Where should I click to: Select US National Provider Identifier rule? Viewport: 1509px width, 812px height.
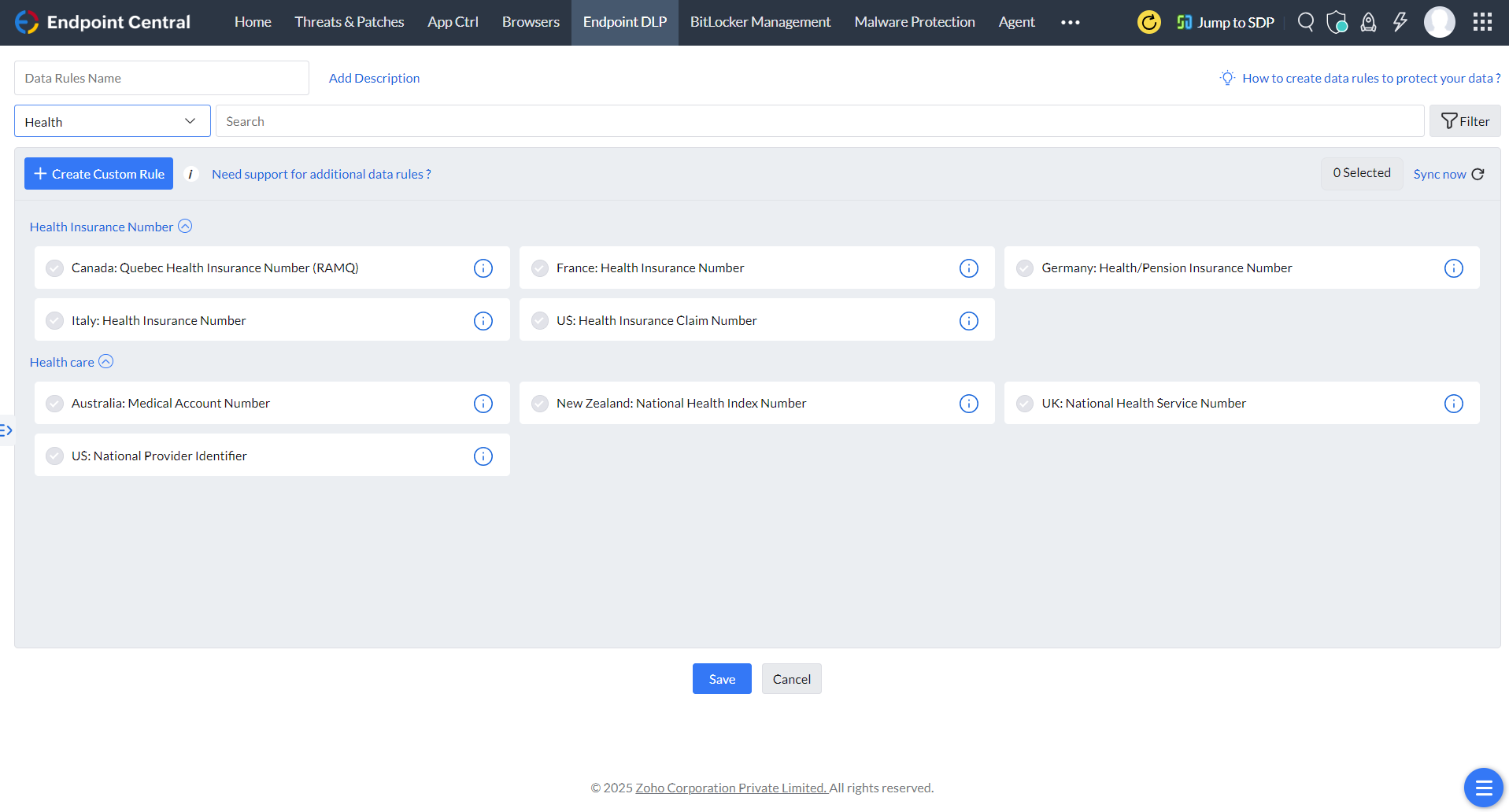[54, 456]
